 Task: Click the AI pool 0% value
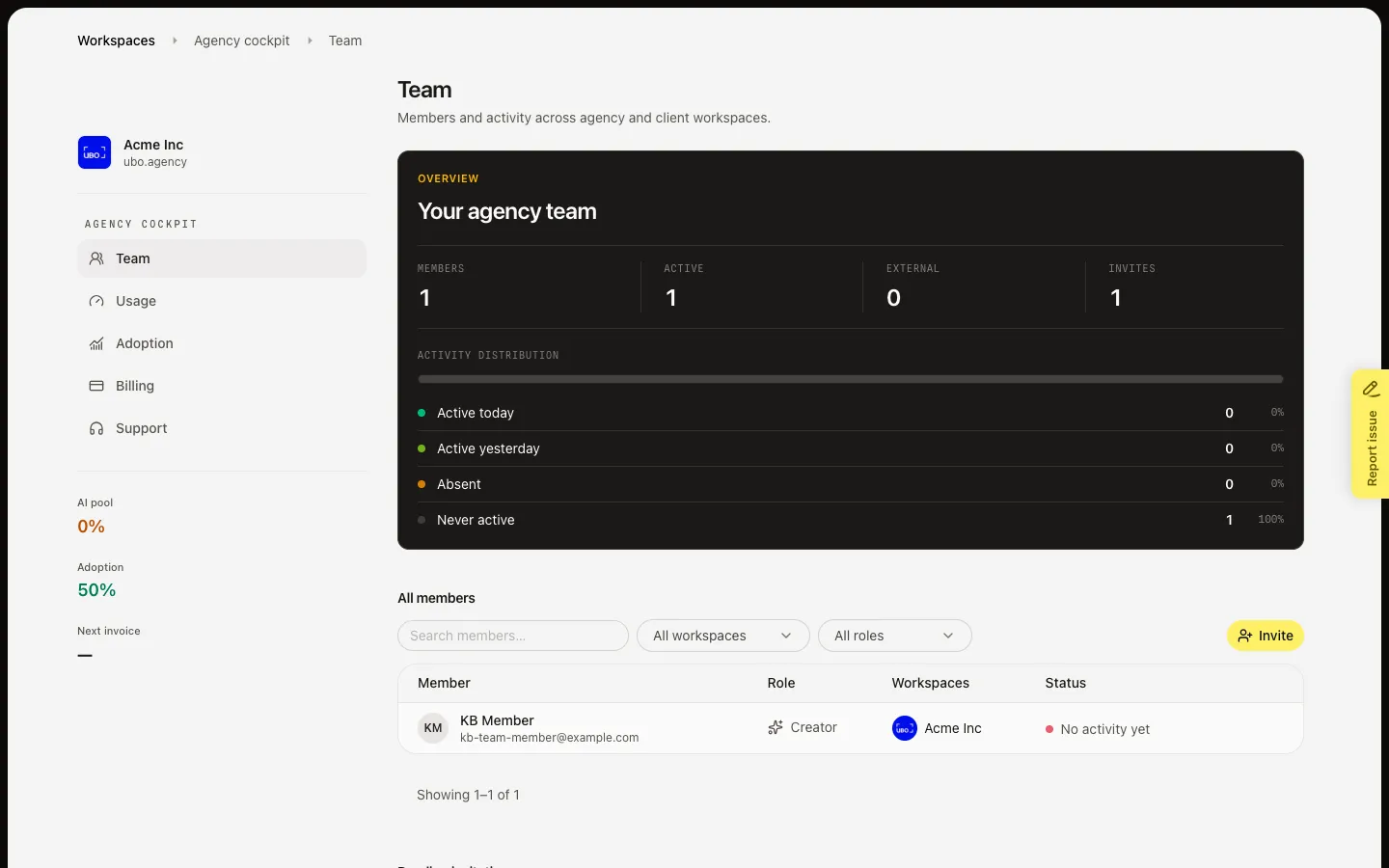tap(91, 527)
